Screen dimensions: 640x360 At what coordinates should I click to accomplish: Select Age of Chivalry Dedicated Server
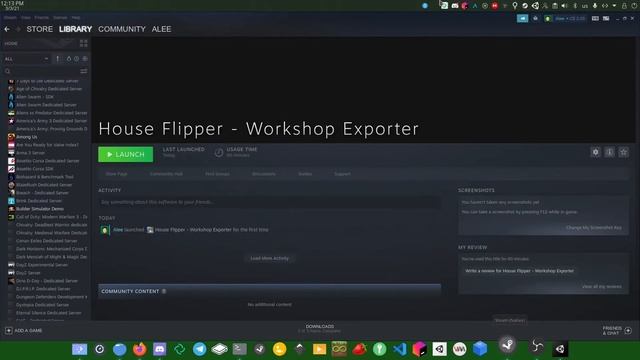click(x=49, y=89)
